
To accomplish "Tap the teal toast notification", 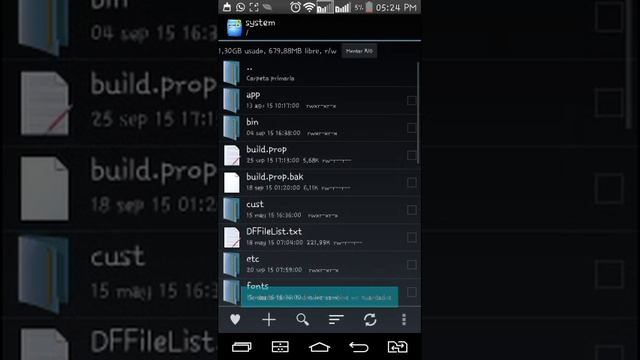I will (319, 297).
